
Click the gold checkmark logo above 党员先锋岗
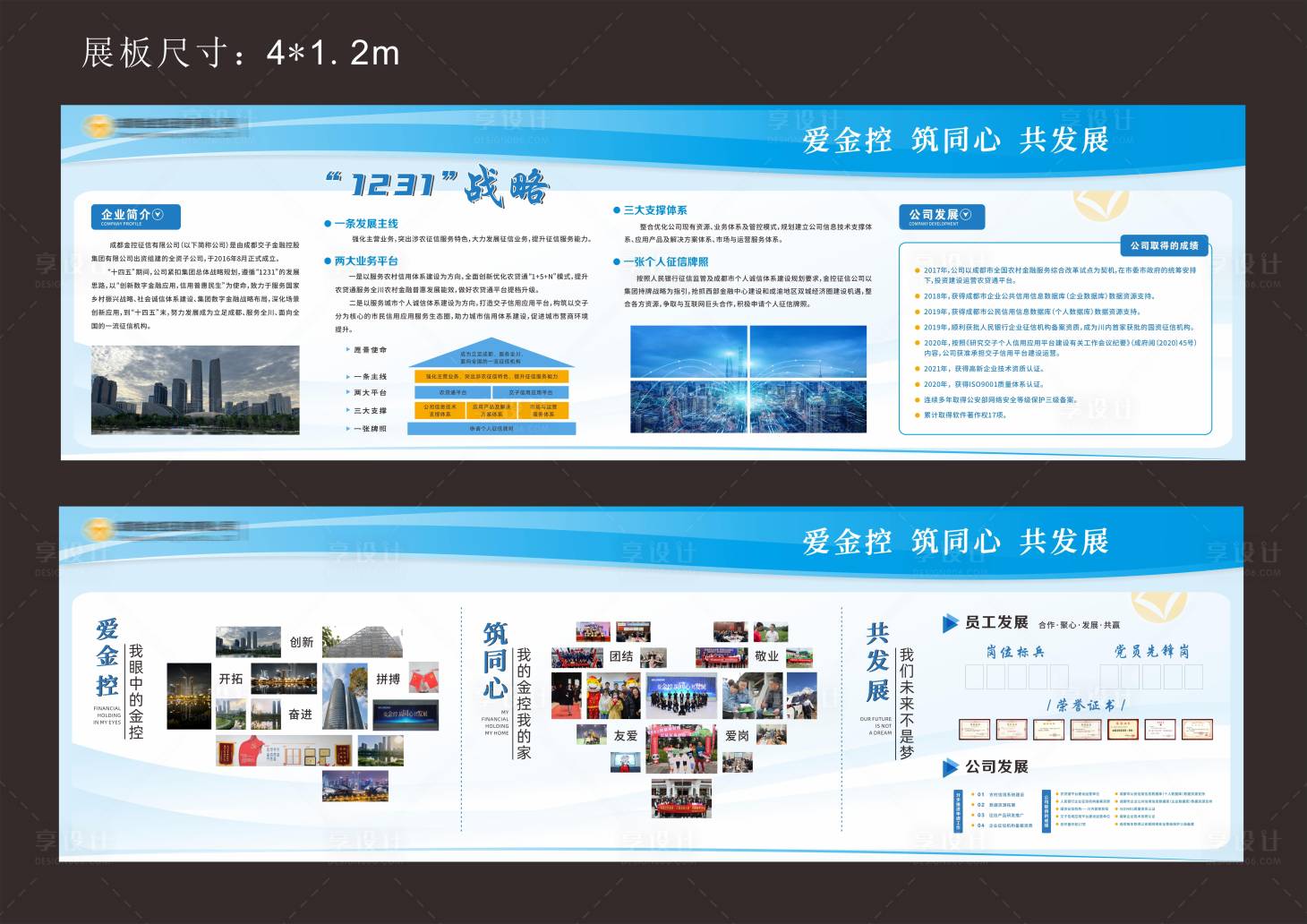[1158, 606]
